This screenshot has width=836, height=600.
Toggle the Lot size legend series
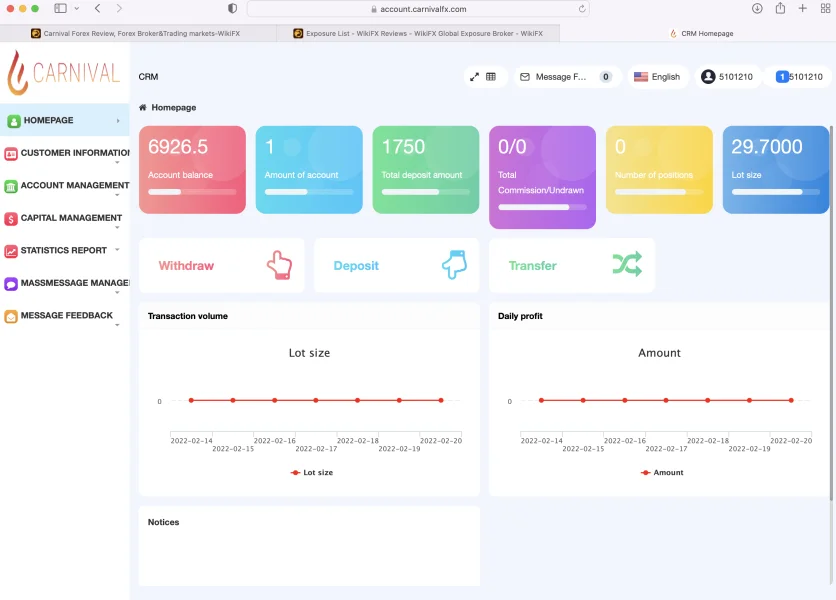coord(311,473)
